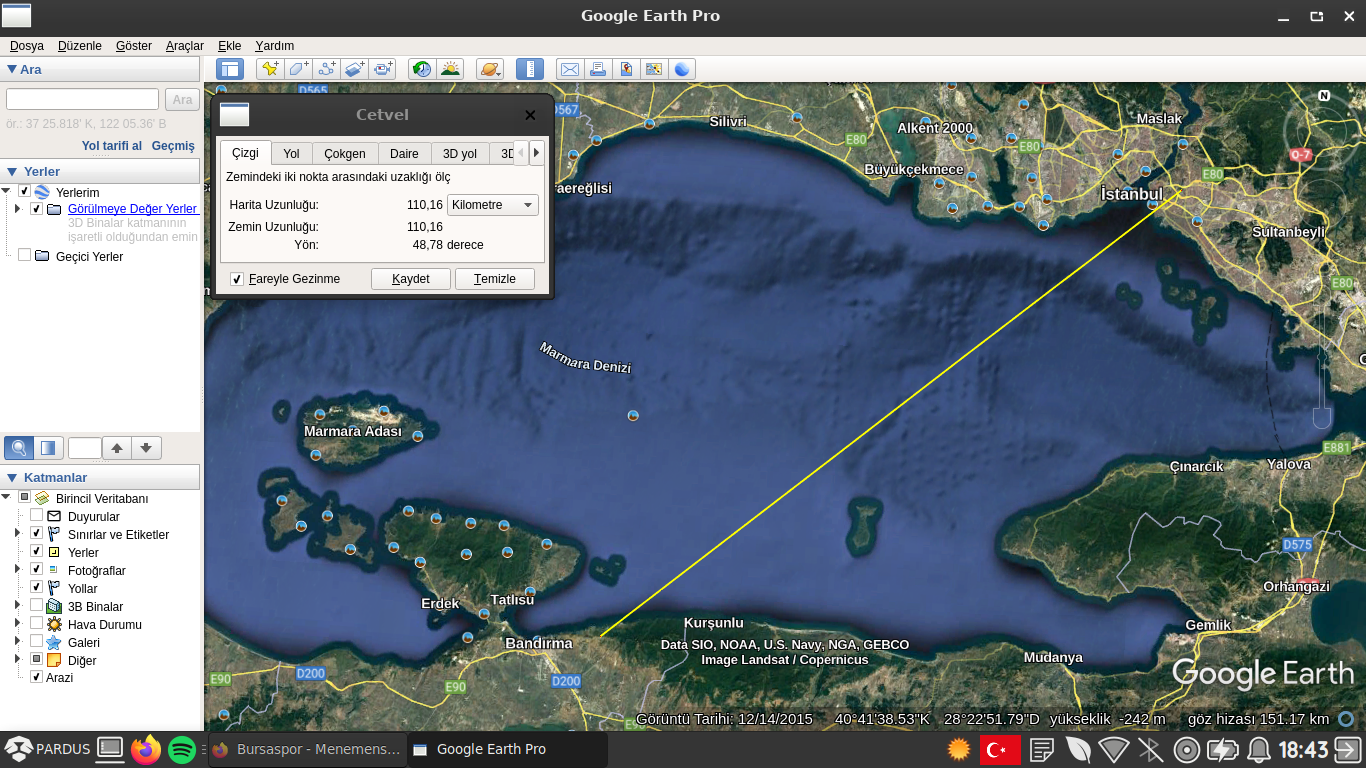
Task: Move the selected place up with the arrow
Action: click(117, 448)
